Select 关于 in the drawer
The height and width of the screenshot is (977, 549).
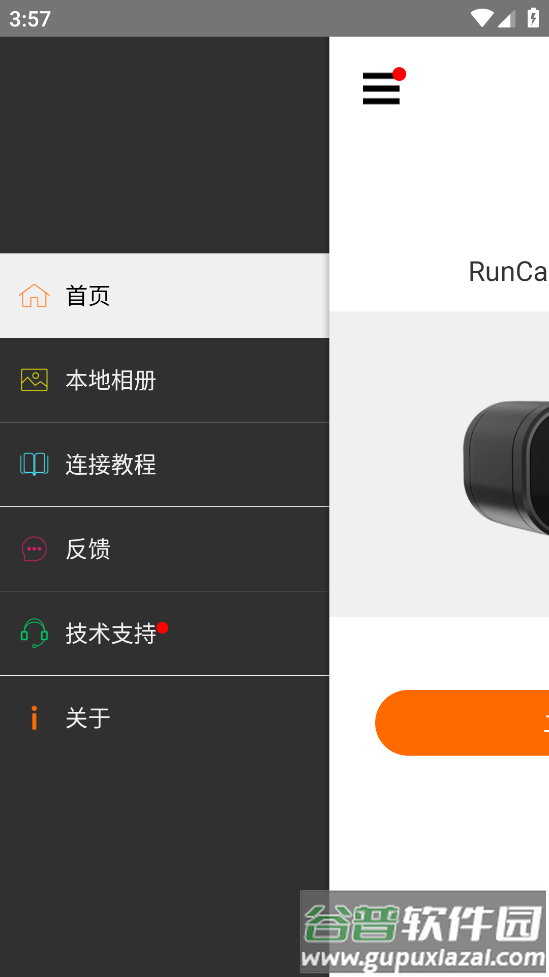165,718
